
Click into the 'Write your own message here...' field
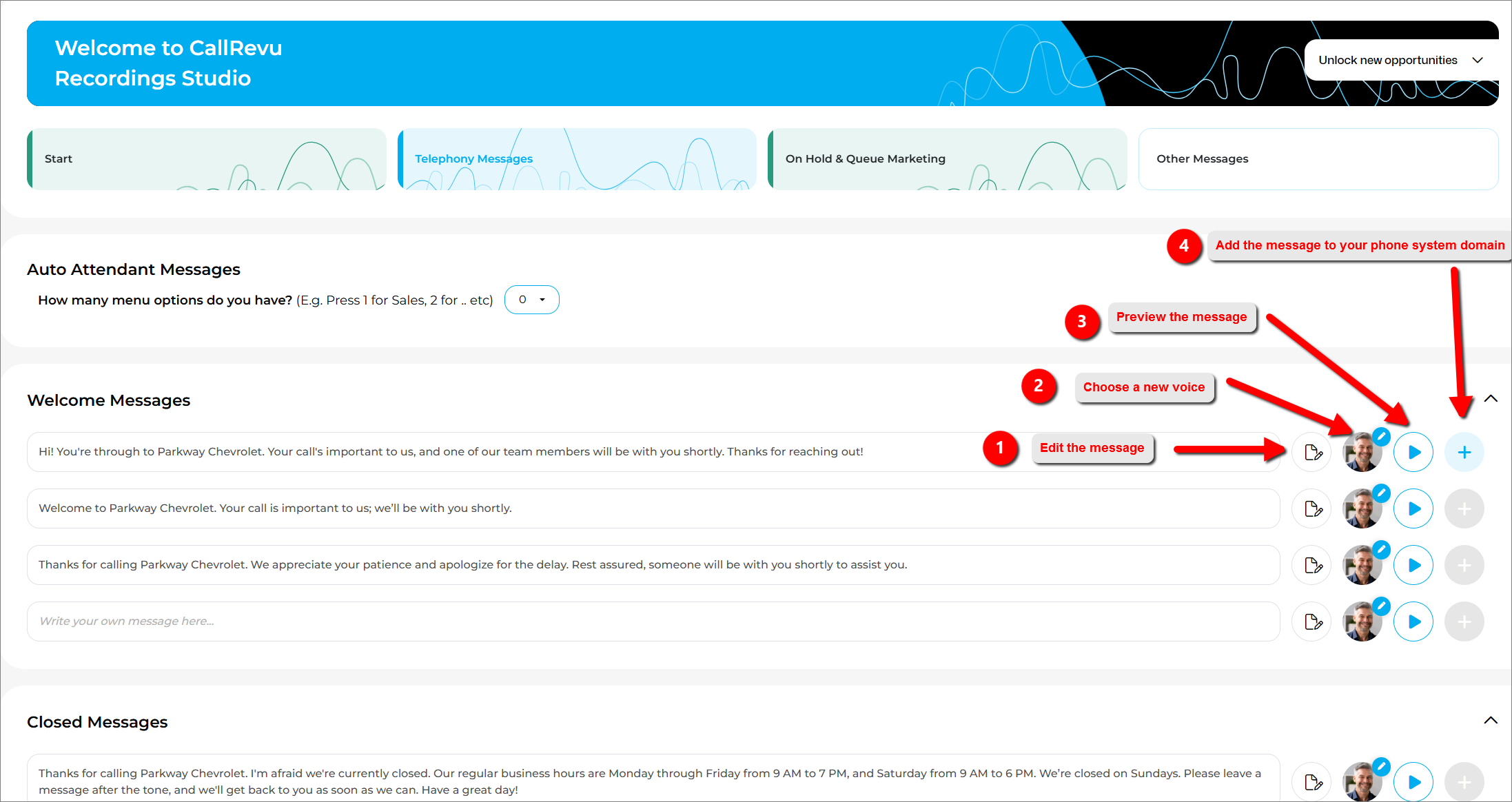(653, 621)
